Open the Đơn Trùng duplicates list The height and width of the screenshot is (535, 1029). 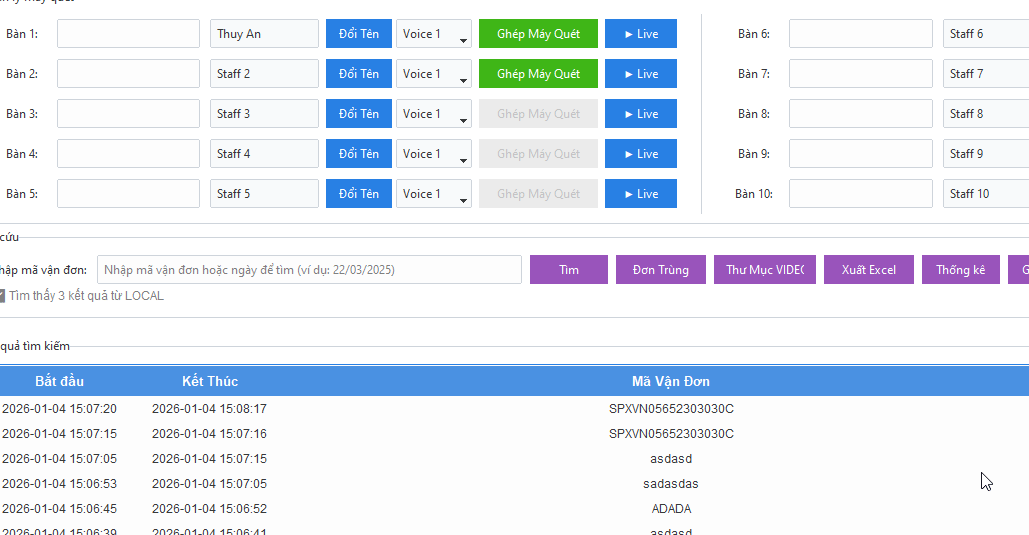[660, 270]
